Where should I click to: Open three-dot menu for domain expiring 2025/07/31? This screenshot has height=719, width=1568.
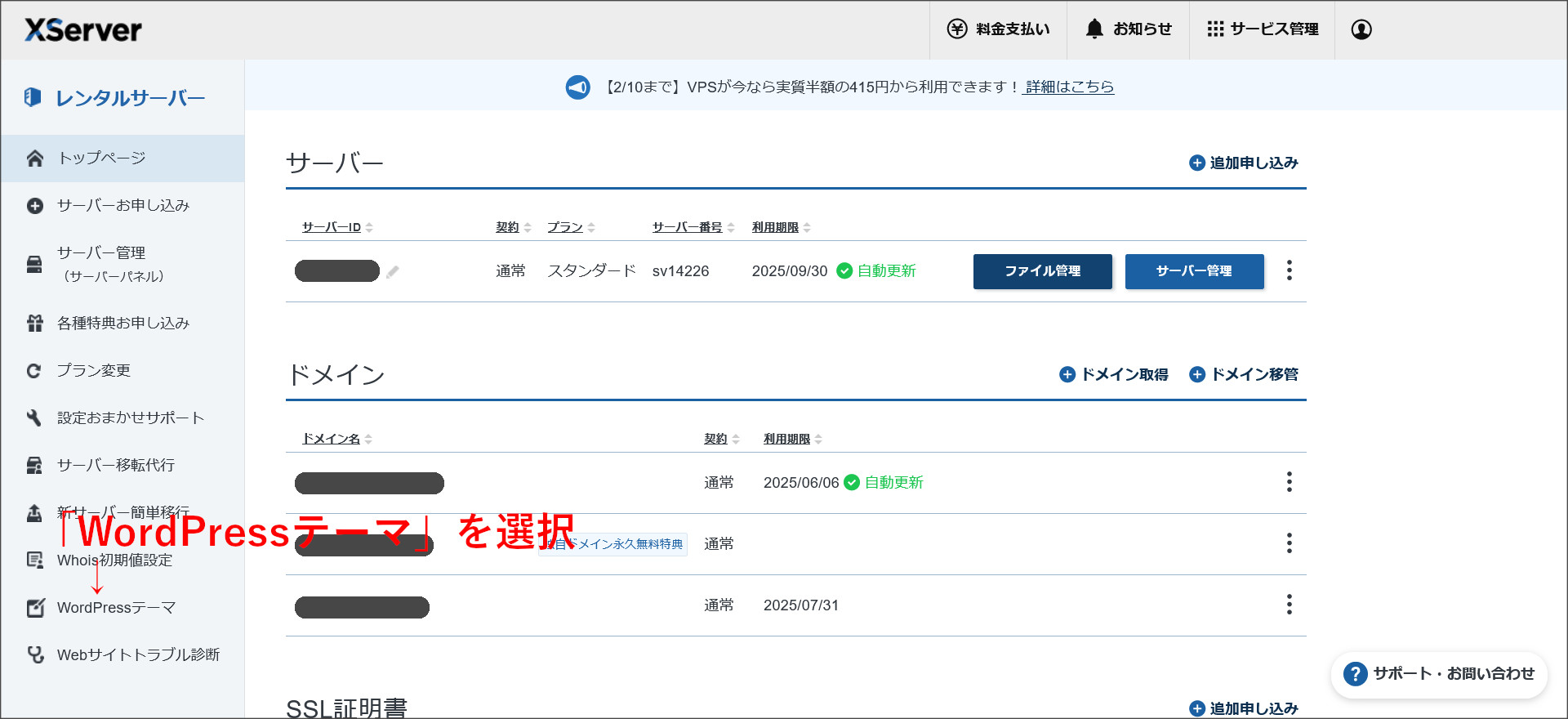pos(1290,605)
